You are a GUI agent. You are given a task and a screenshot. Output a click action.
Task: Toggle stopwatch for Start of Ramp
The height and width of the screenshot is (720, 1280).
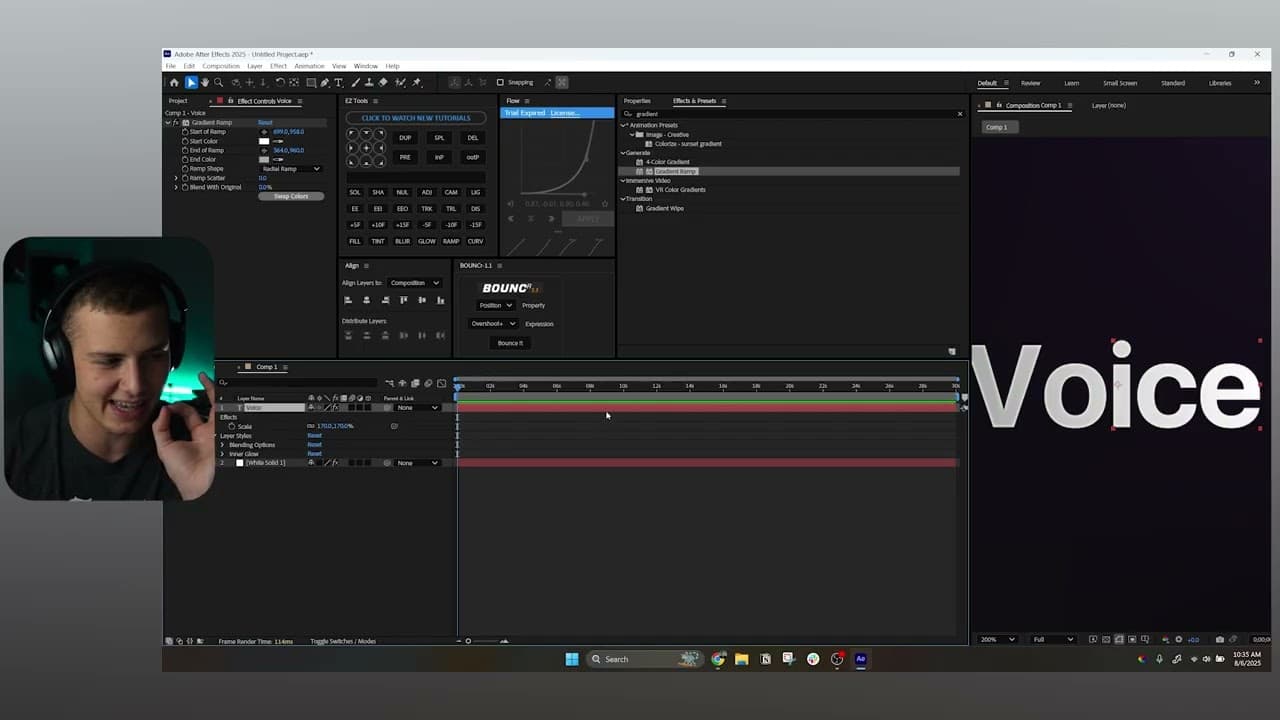183,132
